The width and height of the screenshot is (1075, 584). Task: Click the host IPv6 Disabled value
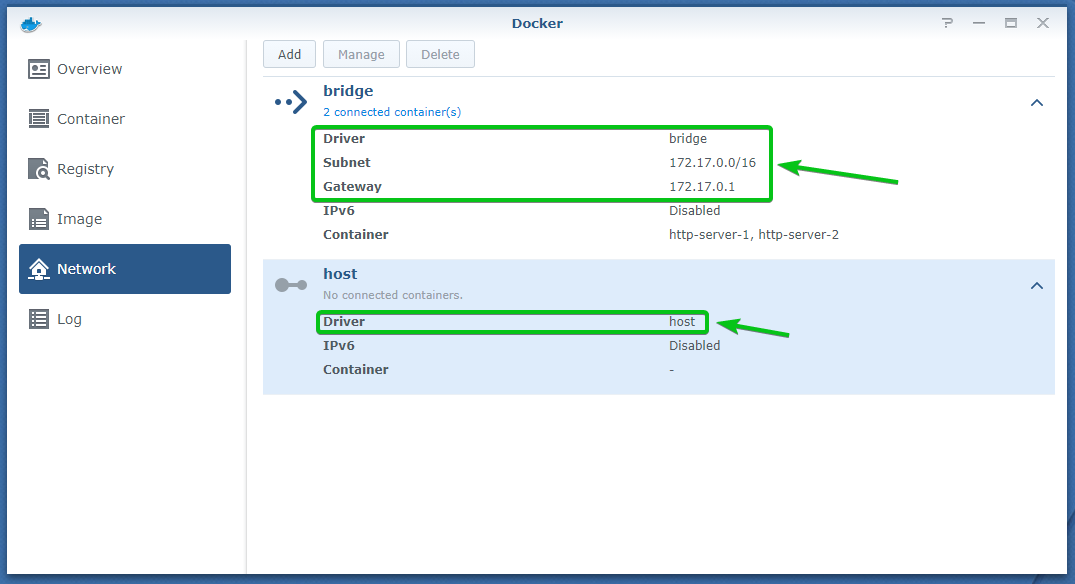[694, 345]
